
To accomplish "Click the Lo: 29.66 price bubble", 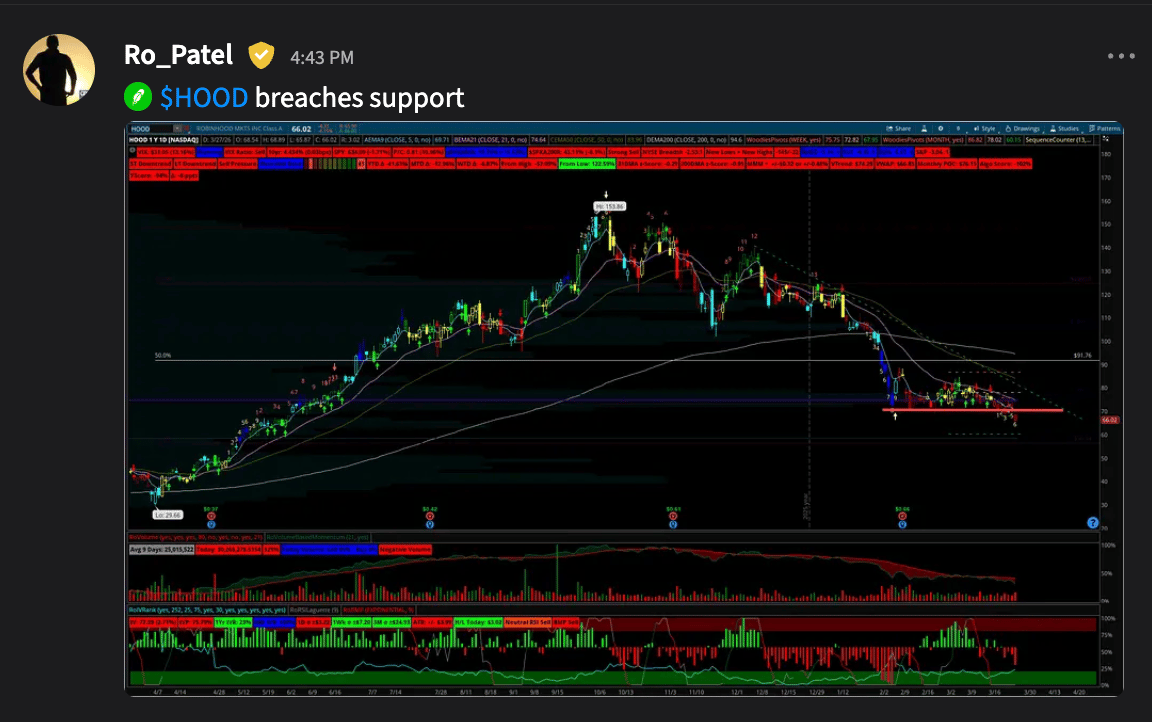I will coord(168,515).
